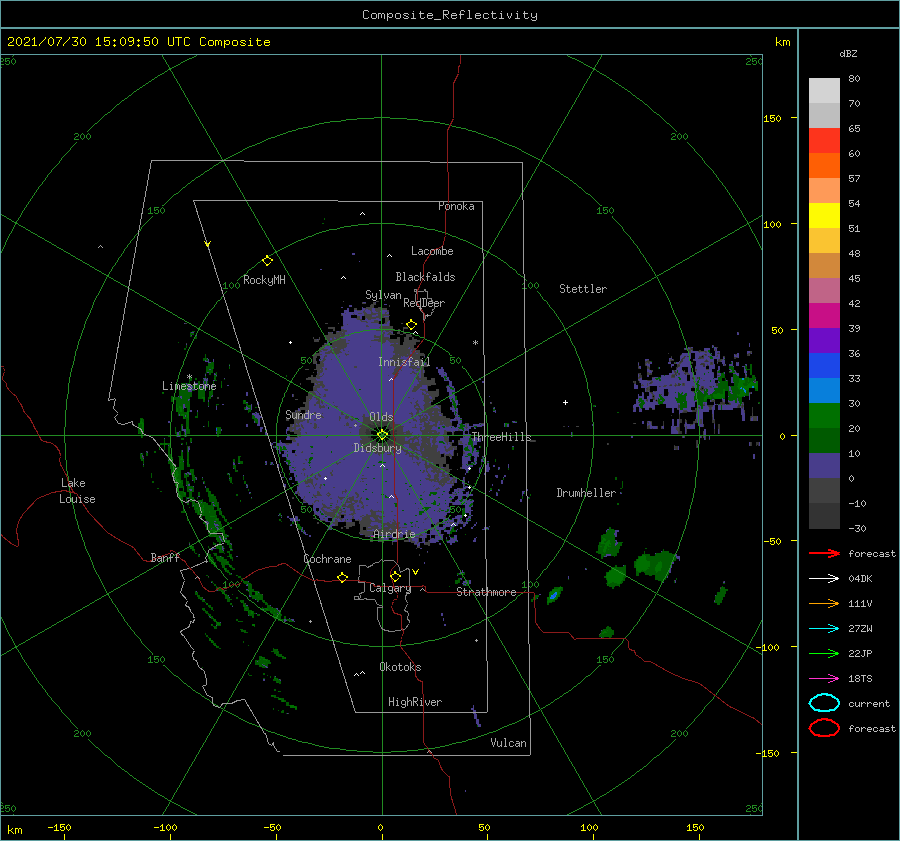Click the 36 dBZ purple swatch
This screenshot has width=900, height=841.
824,340
